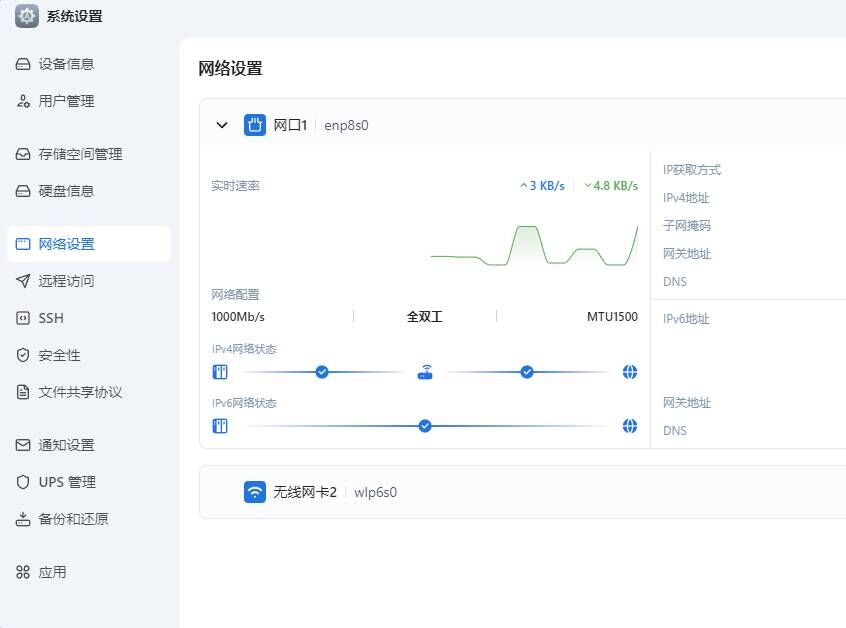Click the blue ethernet port icon for 网口1
Image resolution: width=846 pixels, height=628 pixels.
click(x=255, y=125)
